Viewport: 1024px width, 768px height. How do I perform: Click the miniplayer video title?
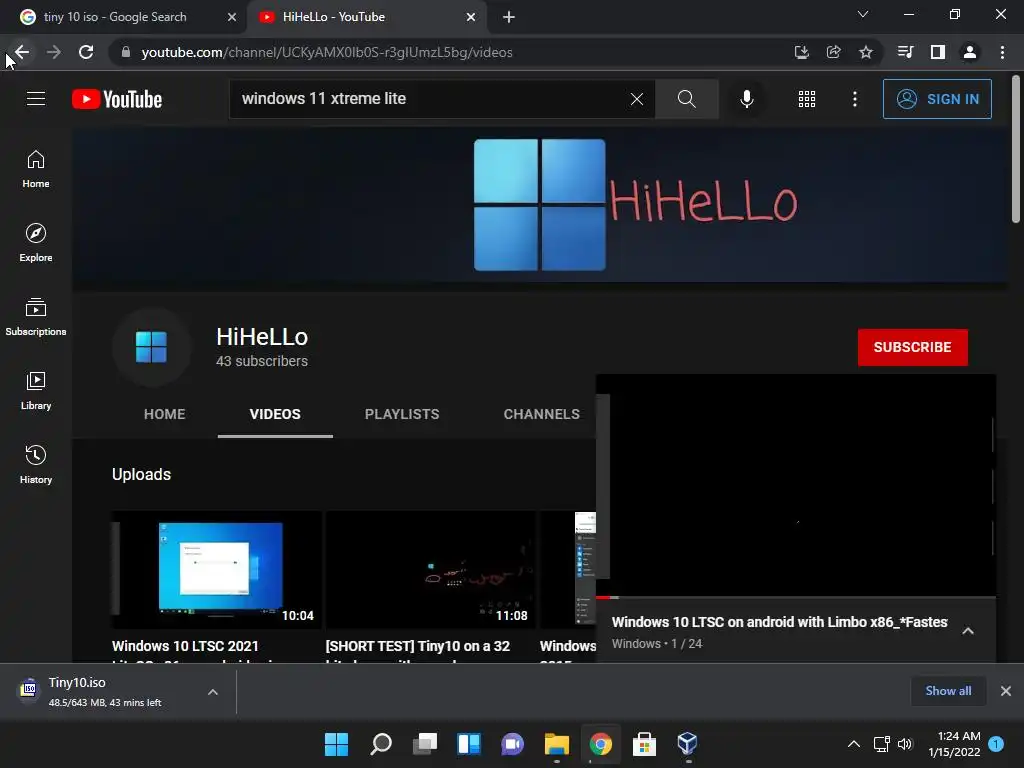pyautogui.click(x=780, y=622)
